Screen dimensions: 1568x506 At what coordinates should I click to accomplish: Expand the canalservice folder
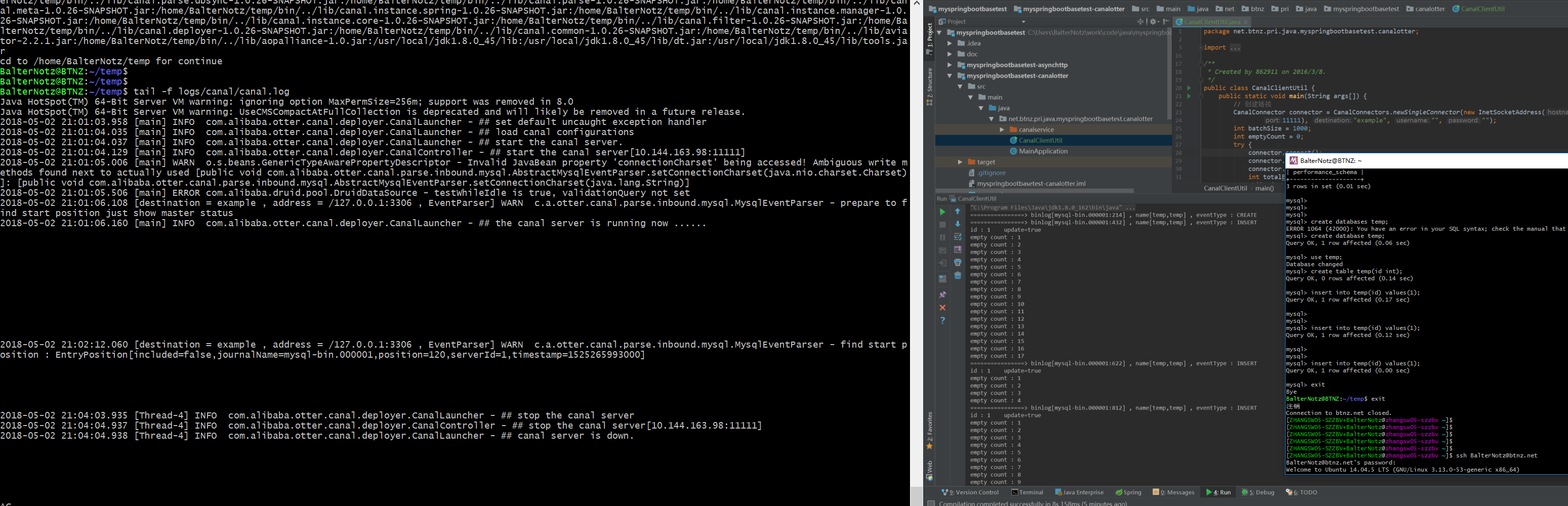(1002, 130)
